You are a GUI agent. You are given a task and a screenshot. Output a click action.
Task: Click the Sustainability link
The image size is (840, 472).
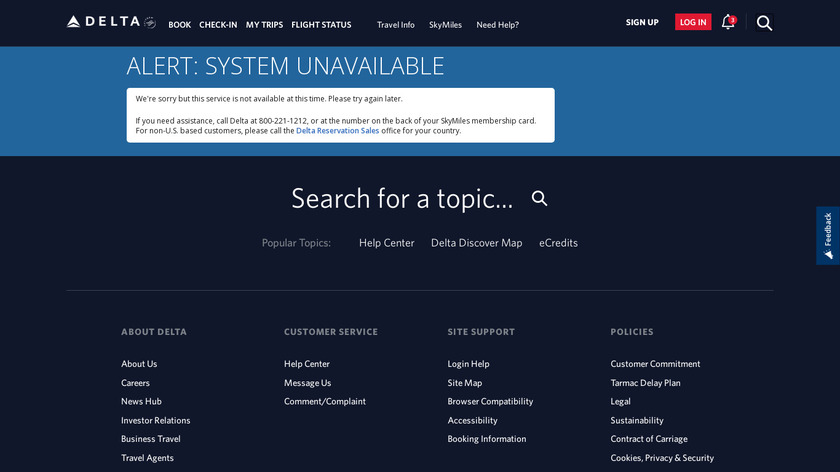(637, 421)
